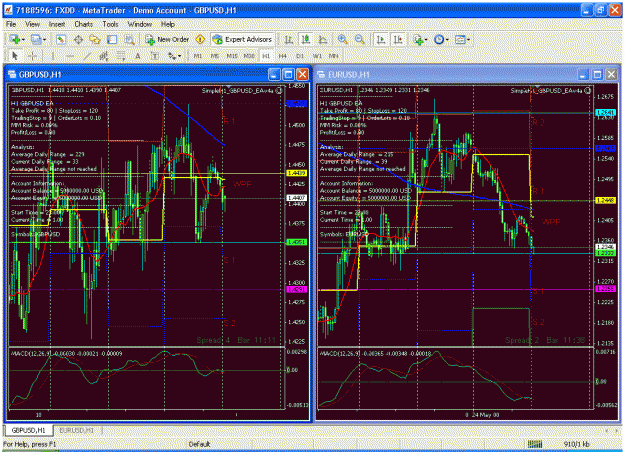This screenshot has height=452, width=625.
Task: Toggle M1 timeframe button
Action: pyautogui.click(x=198, y=56)
